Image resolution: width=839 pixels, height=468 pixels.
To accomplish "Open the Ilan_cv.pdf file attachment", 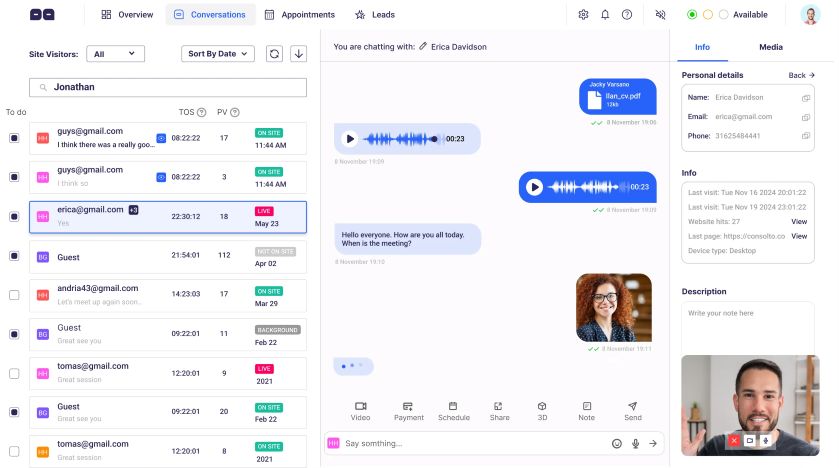I will 617,96.
